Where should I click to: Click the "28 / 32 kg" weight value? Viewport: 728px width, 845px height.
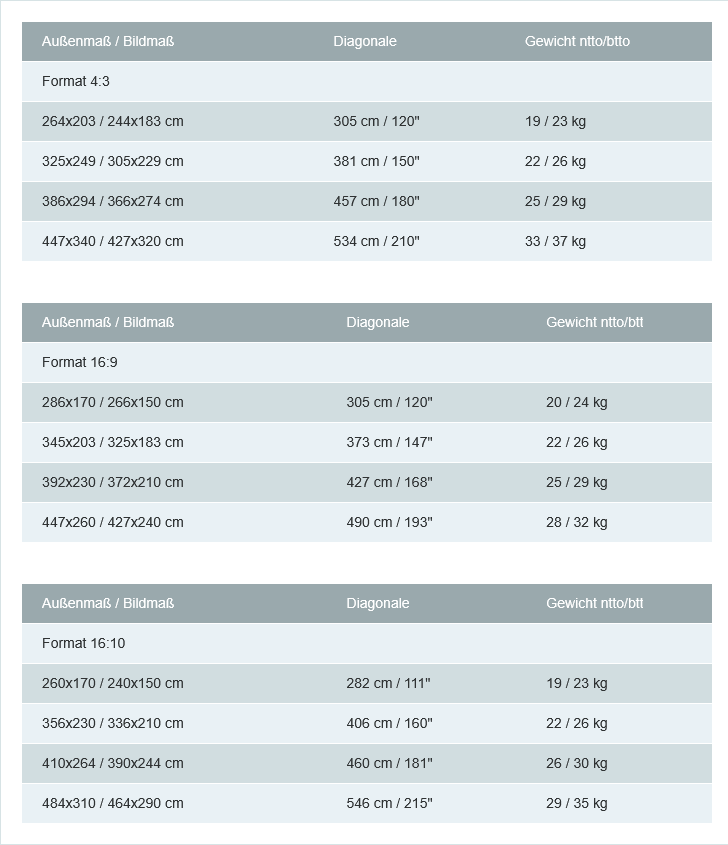pyautogui.click(x=576, y=522)
